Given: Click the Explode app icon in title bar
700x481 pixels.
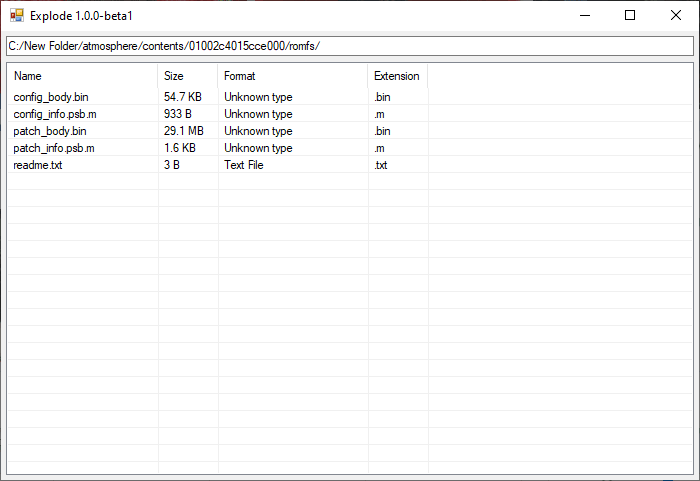Looking at the screenshot, I should coord(16,16).
